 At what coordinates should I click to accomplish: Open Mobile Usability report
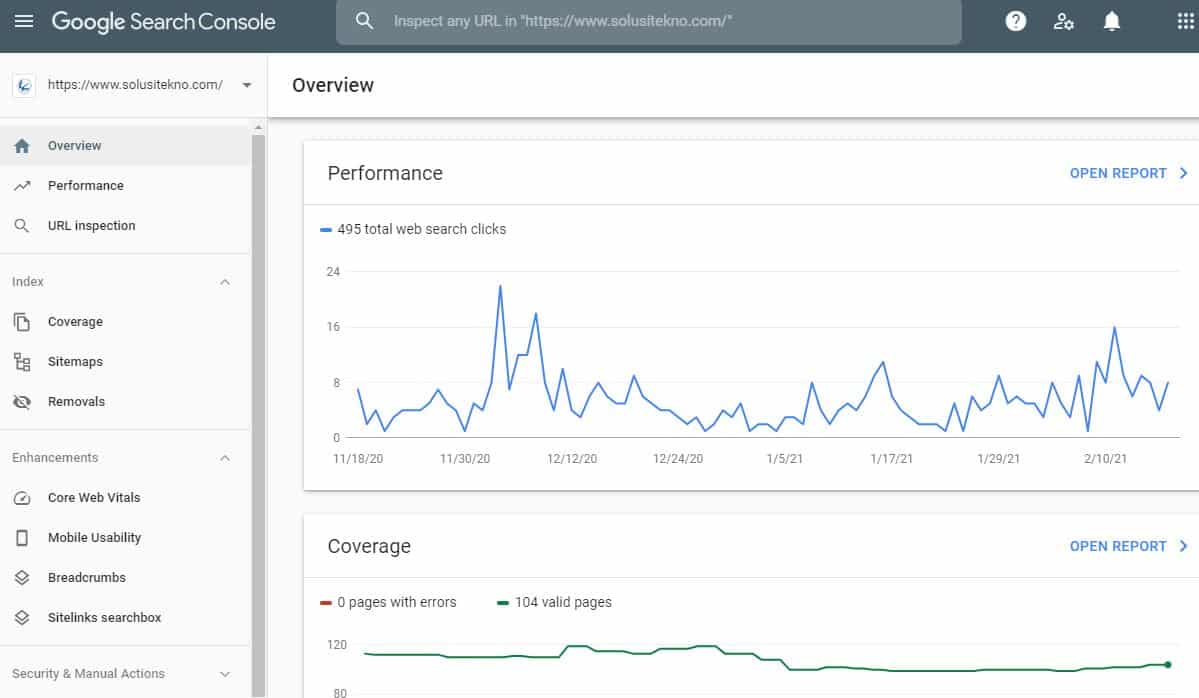(125, 537)
